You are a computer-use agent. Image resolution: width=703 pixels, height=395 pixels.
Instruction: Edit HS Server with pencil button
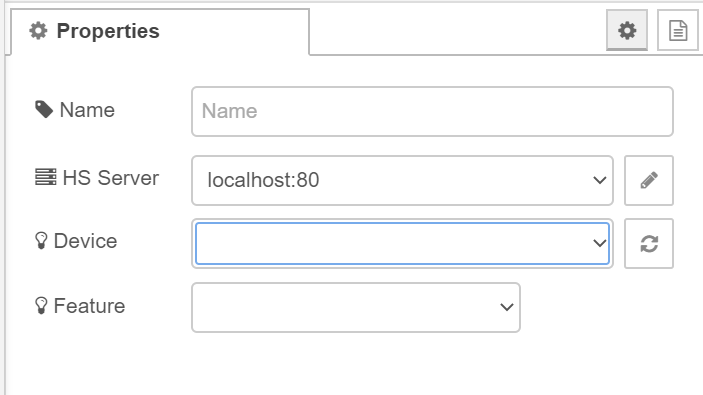point(649,180)
